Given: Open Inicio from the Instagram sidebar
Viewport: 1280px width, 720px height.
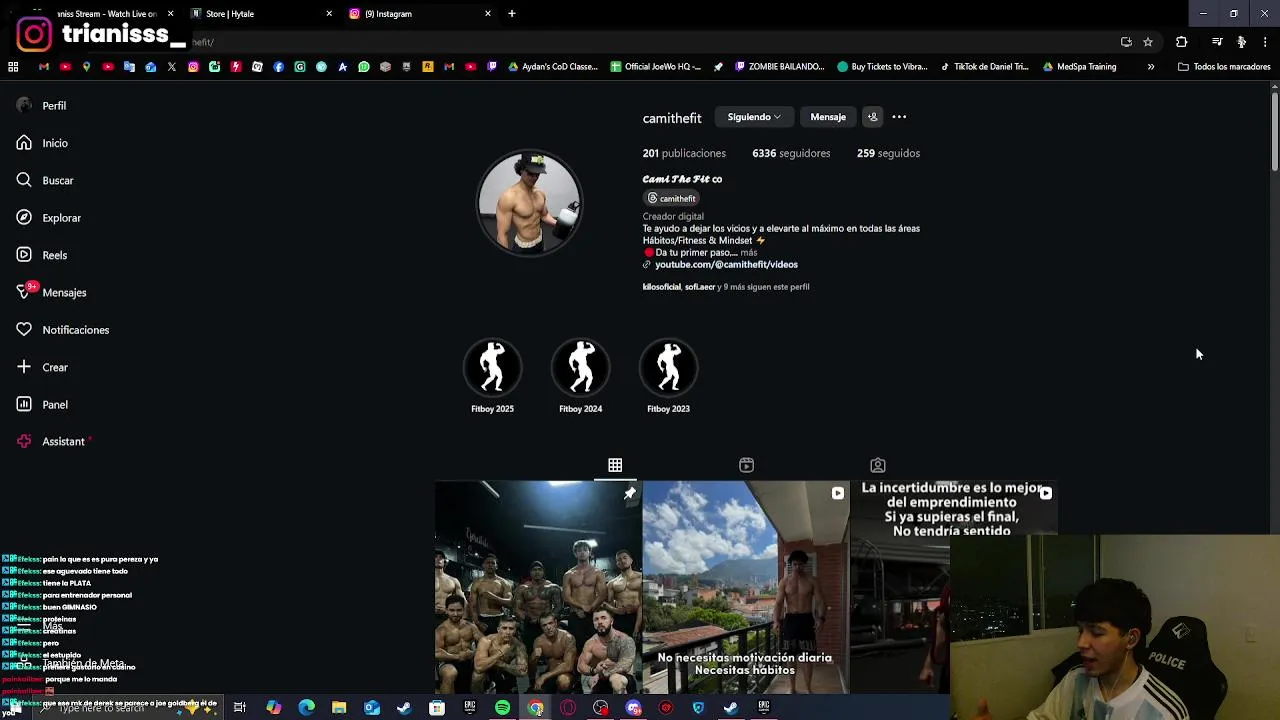Looking at the screenshot, I should click(x=42, y=143).
